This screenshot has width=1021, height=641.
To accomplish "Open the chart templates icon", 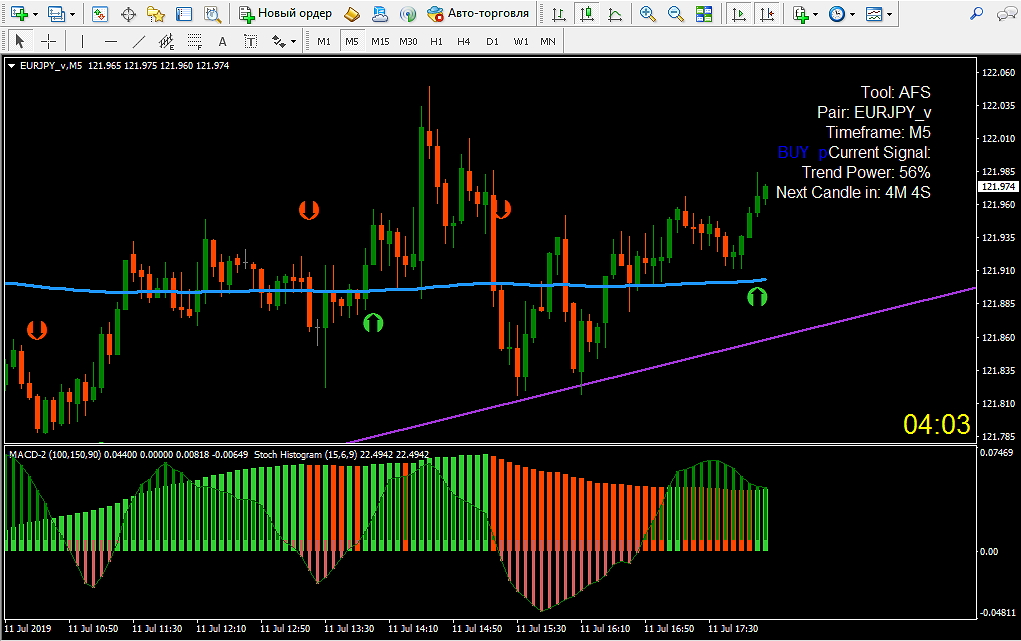I will point(874,14).
